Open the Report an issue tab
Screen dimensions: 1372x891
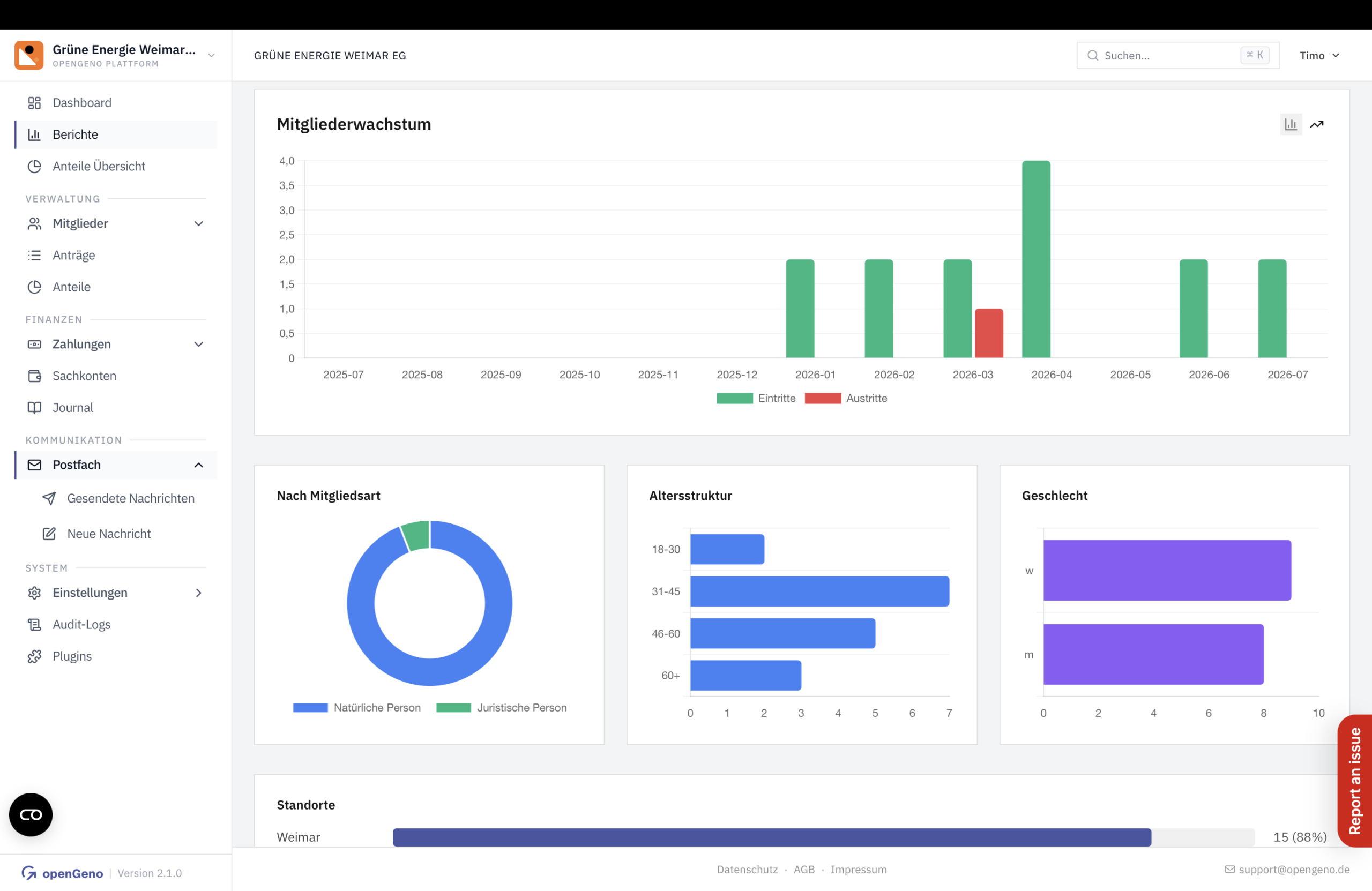[x=1355, y=781]
